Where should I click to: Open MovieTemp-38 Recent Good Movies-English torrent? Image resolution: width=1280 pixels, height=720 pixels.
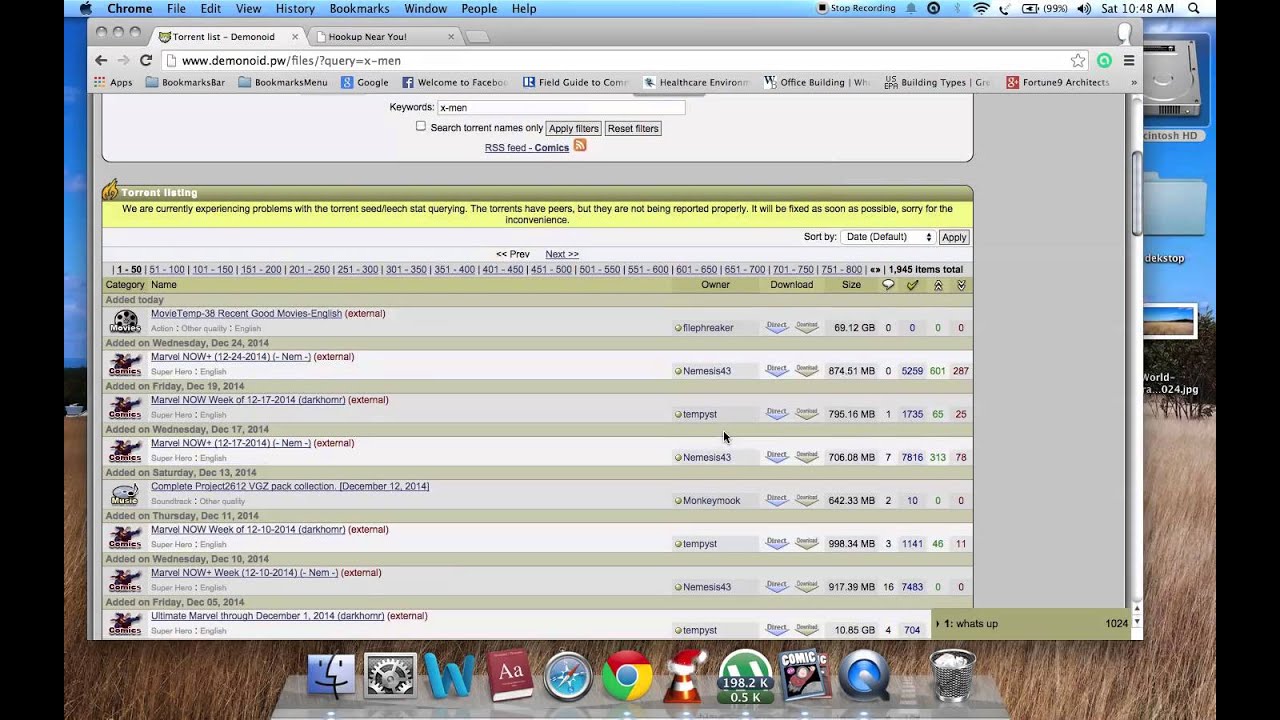246,313
